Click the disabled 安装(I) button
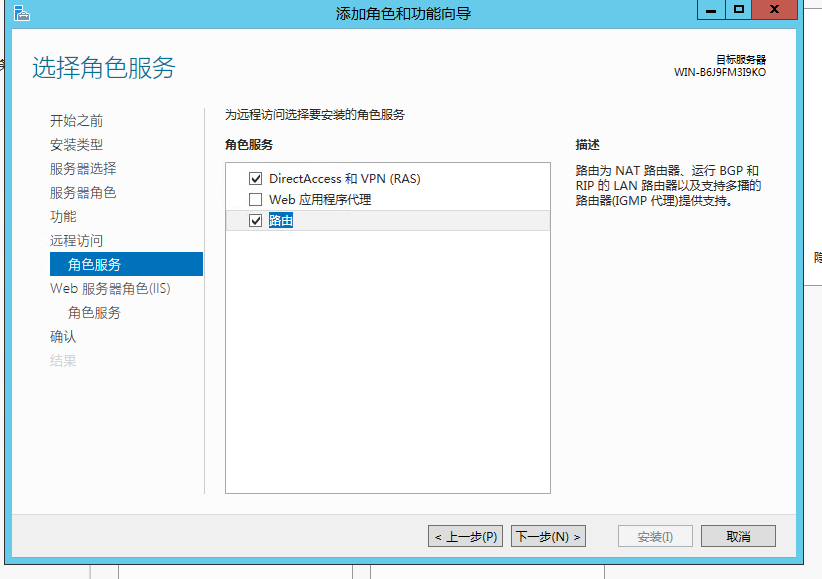 click(x=655, y=537)
